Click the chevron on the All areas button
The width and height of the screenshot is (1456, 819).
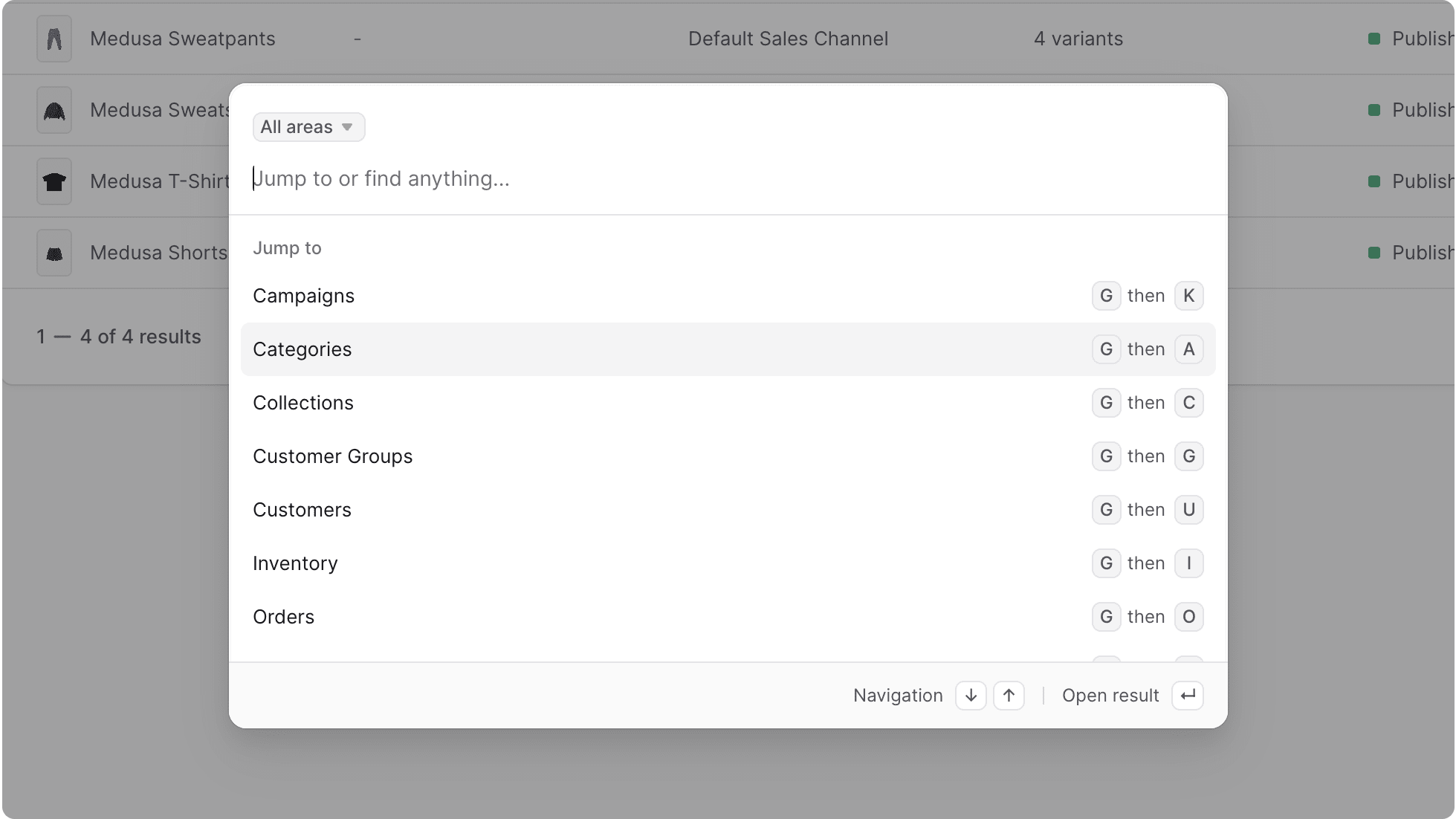tap(346, 127)
